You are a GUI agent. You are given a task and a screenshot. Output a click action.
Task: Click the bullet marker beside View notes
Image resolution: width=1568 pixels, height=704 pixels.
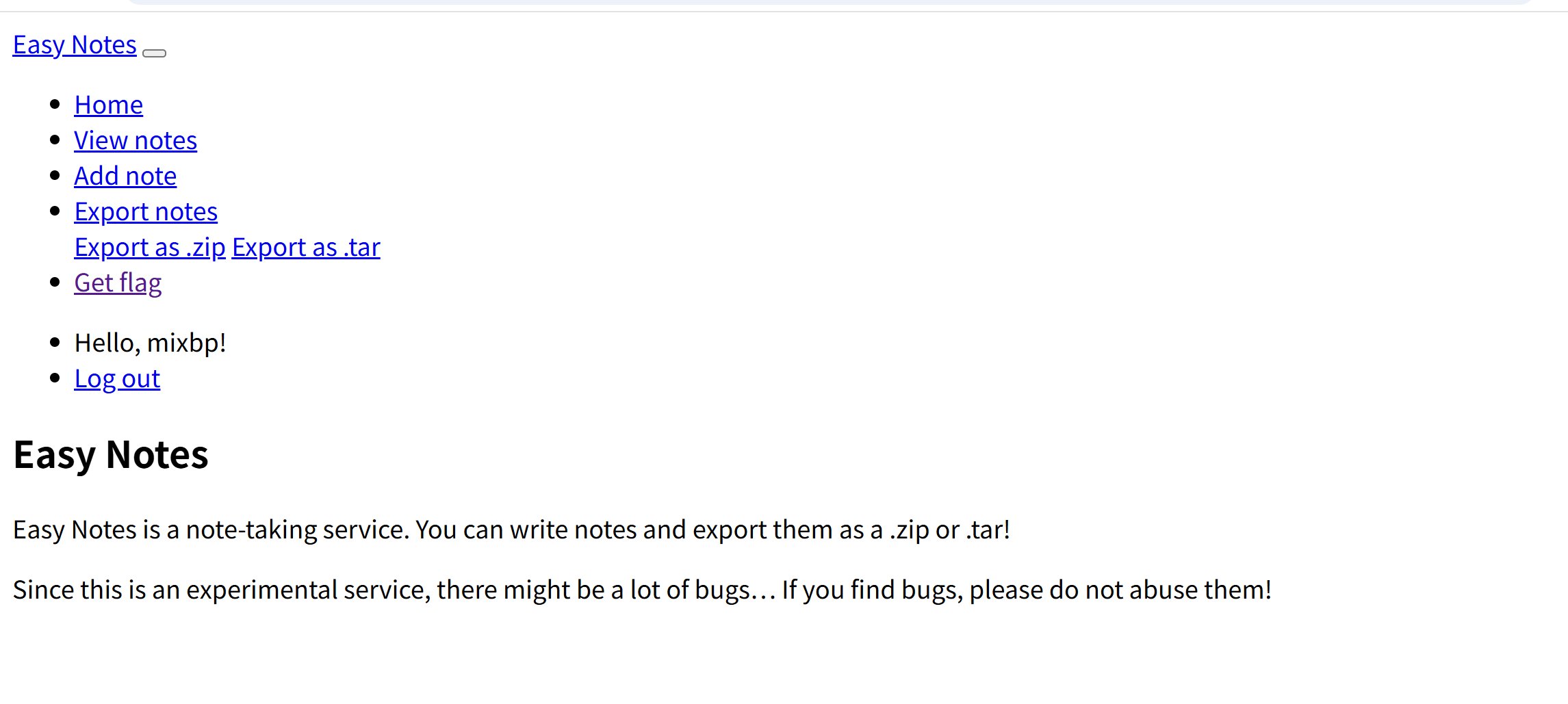click(x=55, y=140)
